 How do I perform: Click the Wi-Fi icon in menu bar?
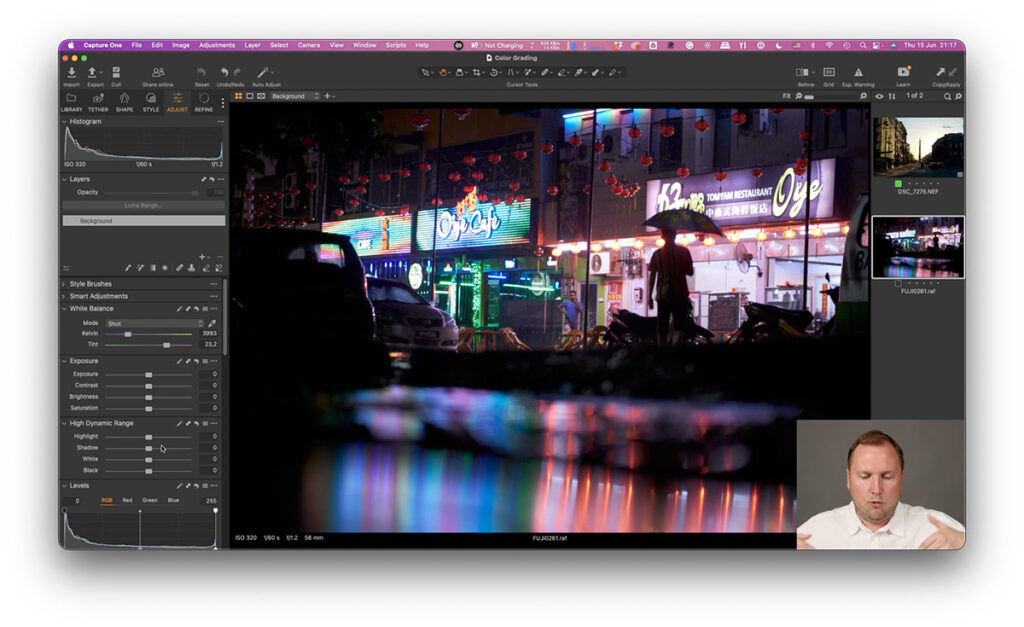tap(829, 45)
